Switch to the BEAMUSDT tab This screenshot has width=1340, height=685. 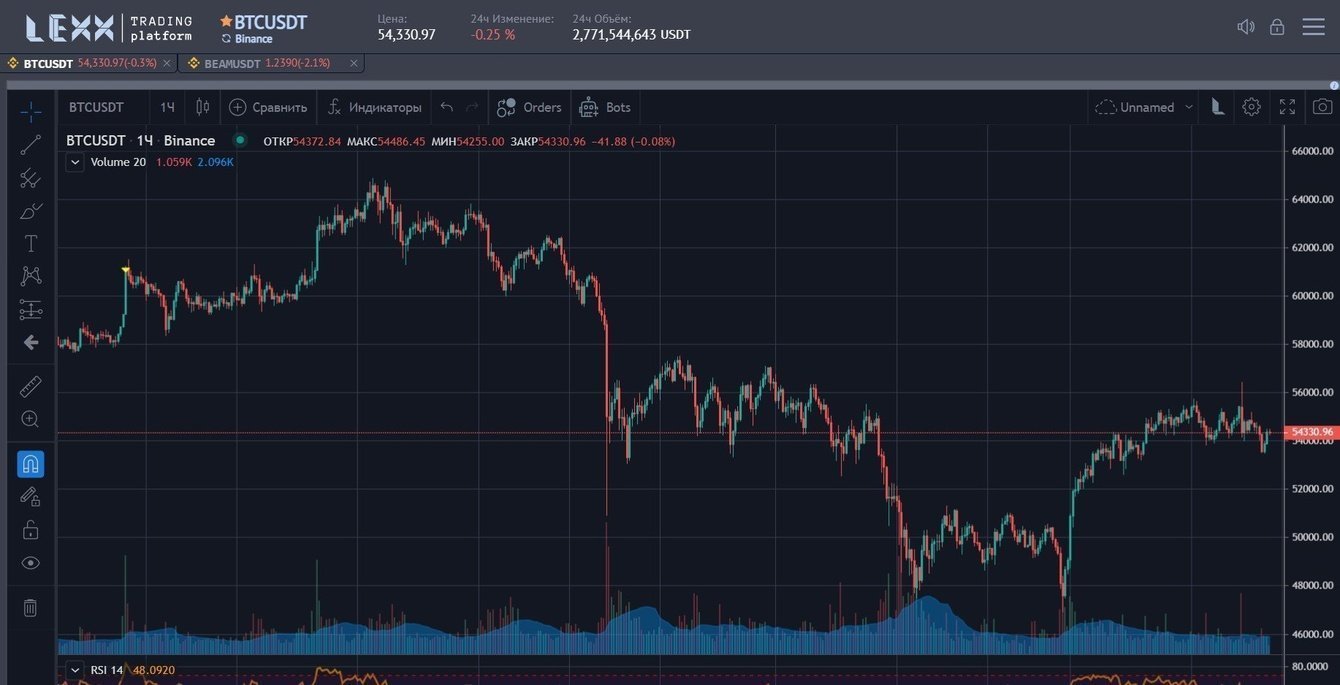(x=232, y=63)
